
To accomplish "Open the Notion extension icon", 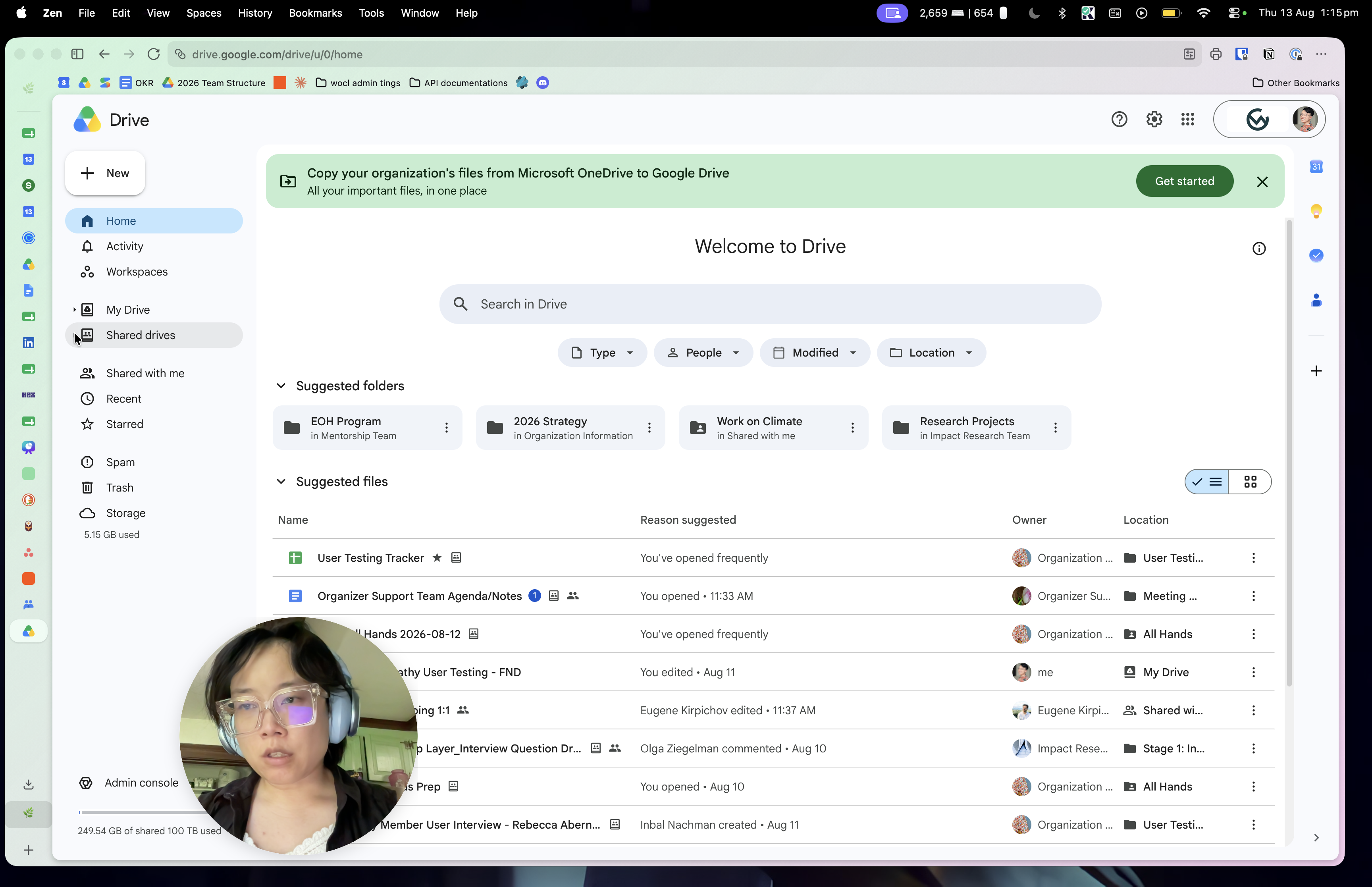I will [x=1268, y=54].
